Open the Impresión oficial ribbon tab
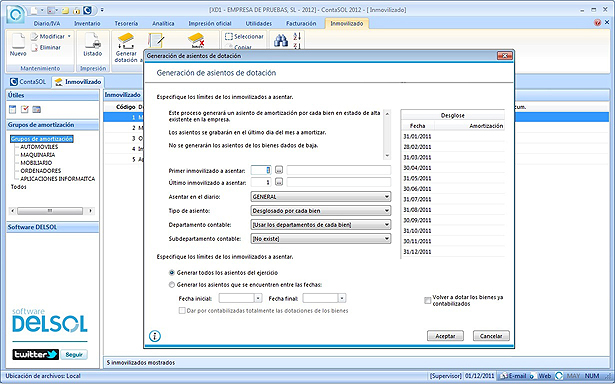 coord(210,24)
